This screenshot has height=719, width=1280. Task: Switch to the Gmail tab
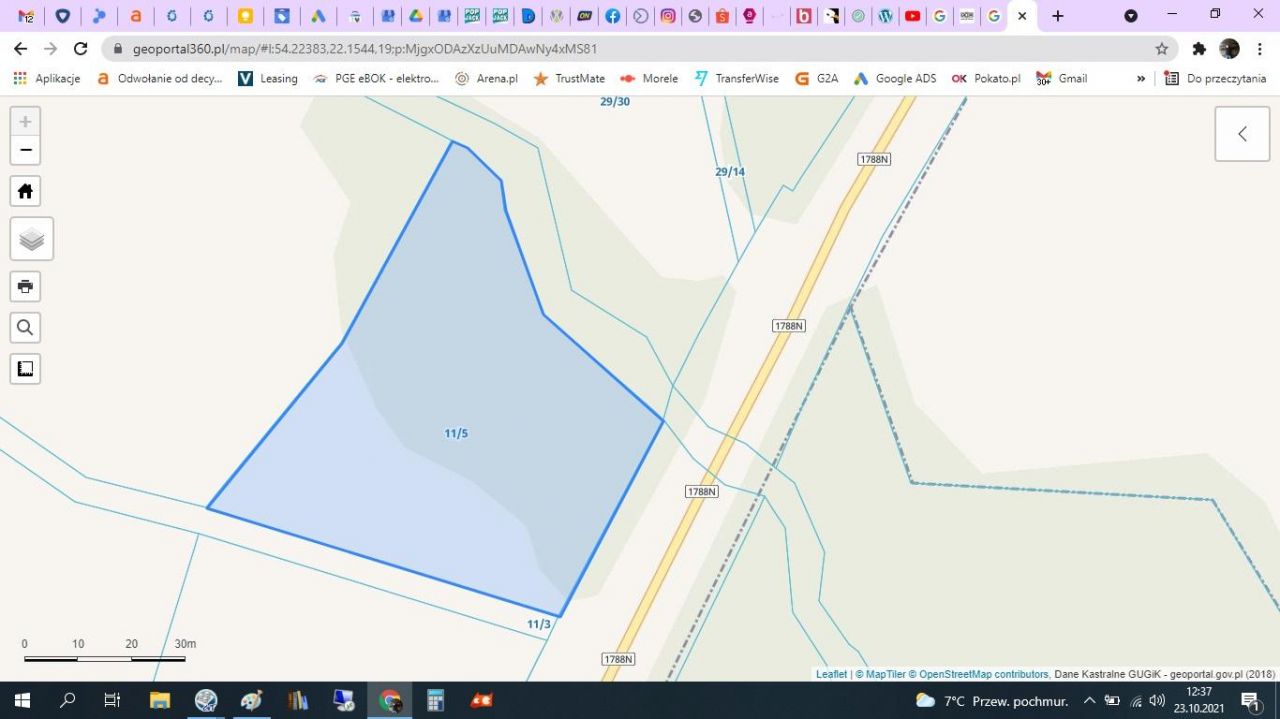(26, 16)
